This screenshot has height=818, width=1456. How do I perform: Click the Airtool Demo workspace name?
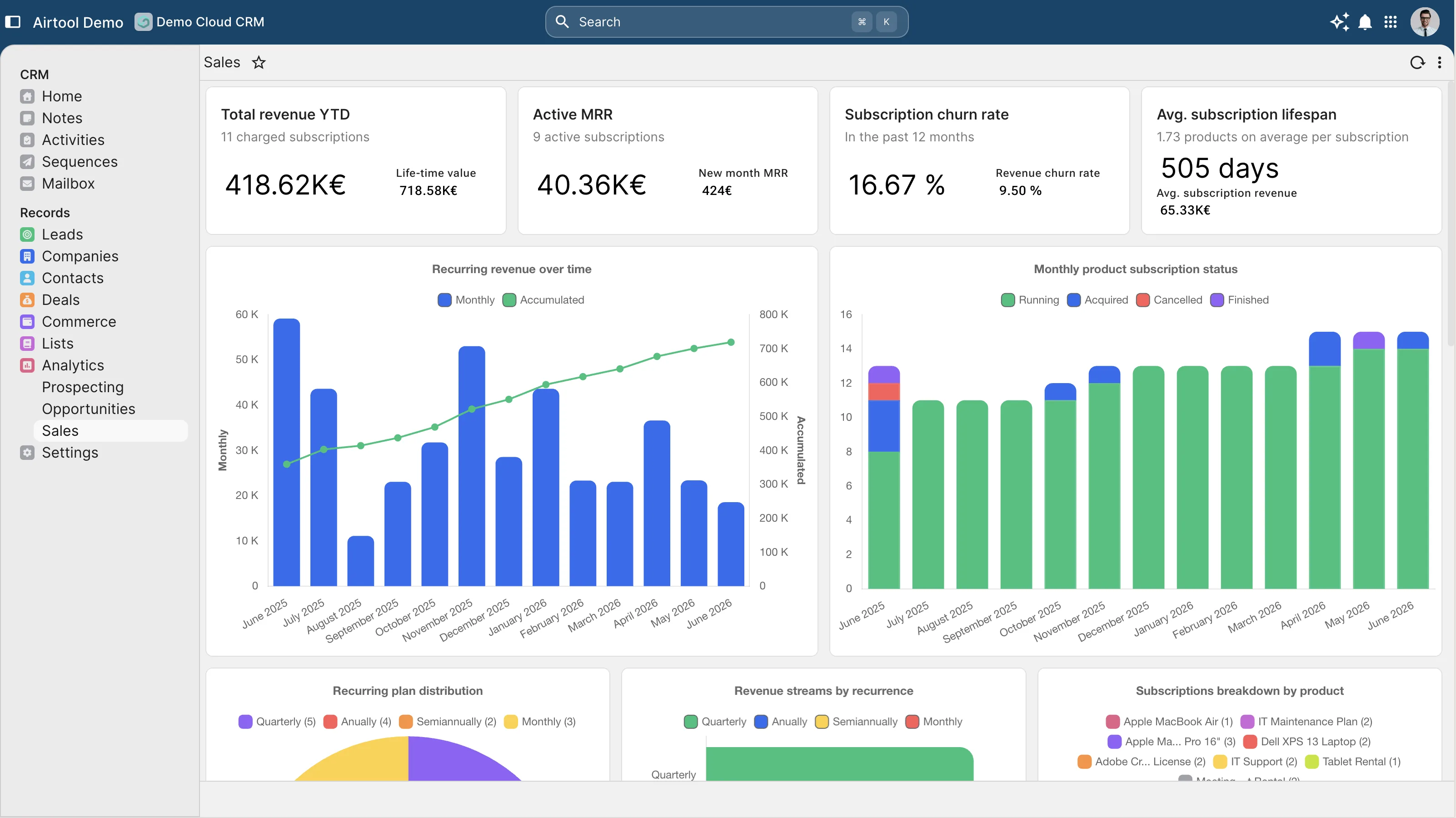pyautogui.click(x=78, y=22)
